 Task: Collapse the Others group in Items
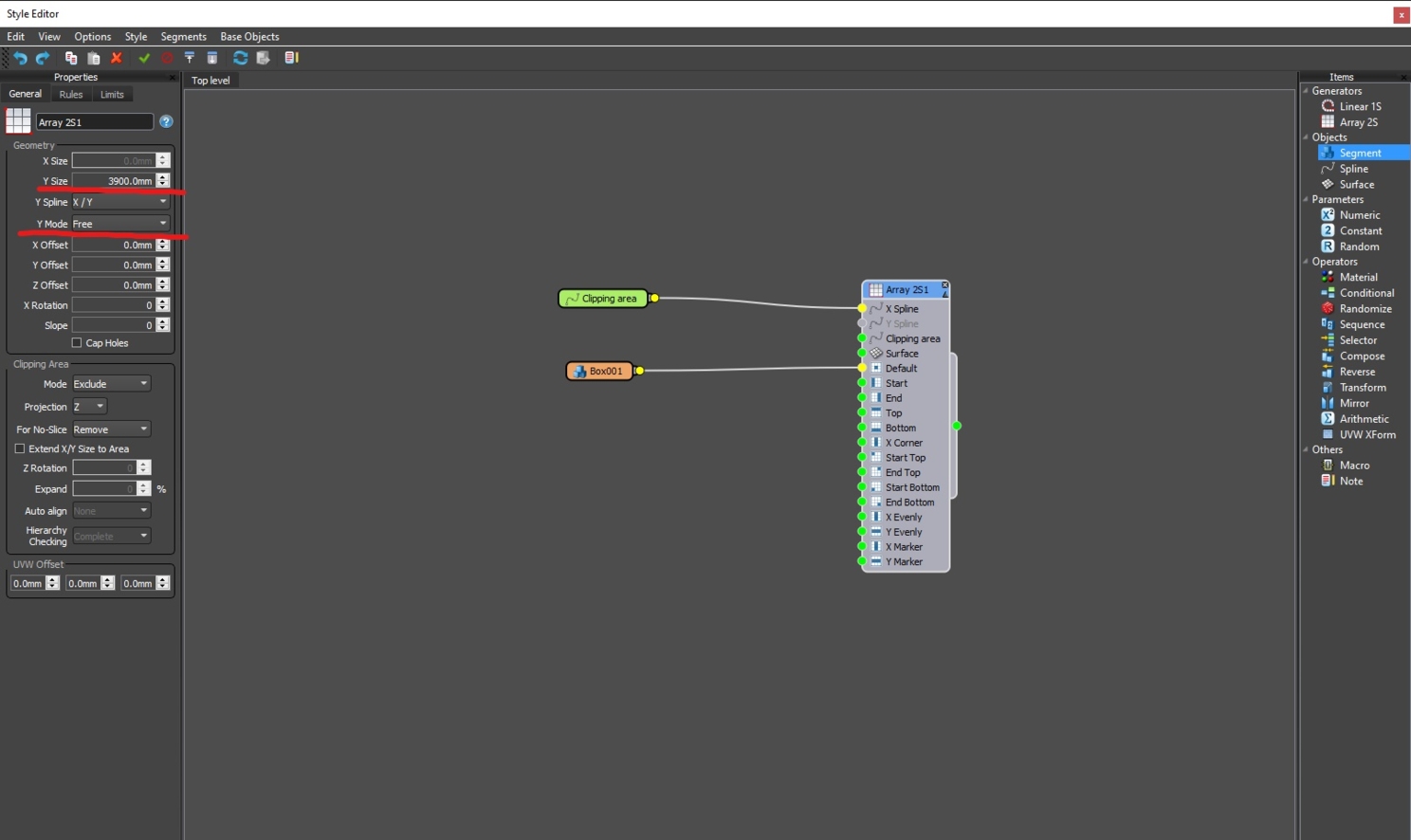pos(1306,450)
